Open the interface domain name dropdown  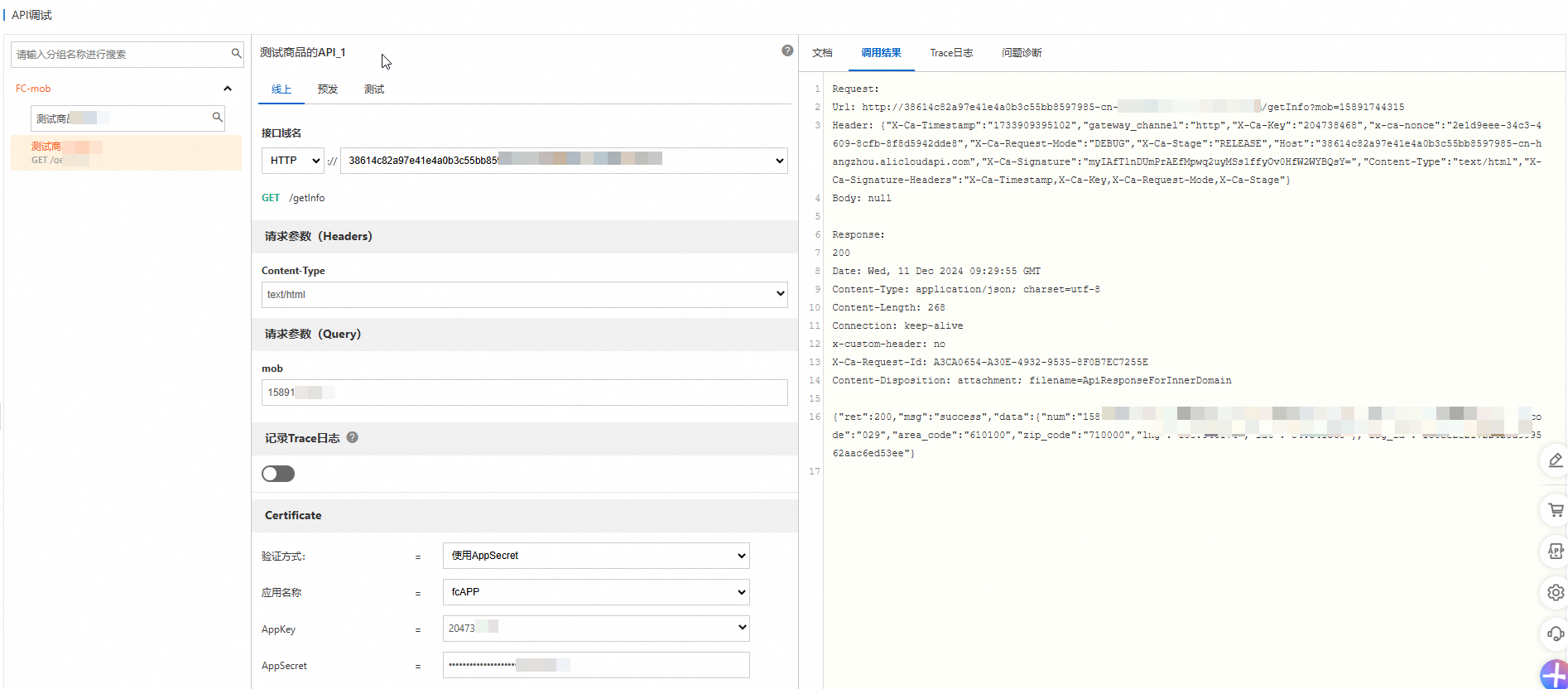pos(564,161)
